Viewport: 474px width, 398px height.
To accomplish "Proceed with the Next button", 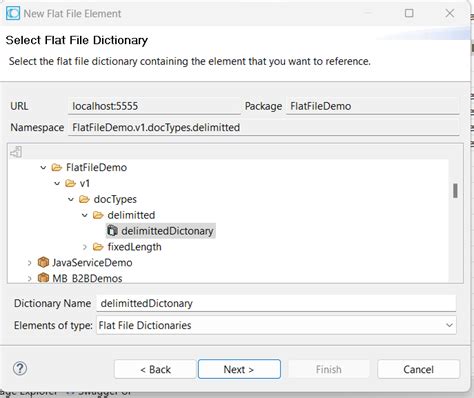I will pyautogui.click(x=239, y=369).
